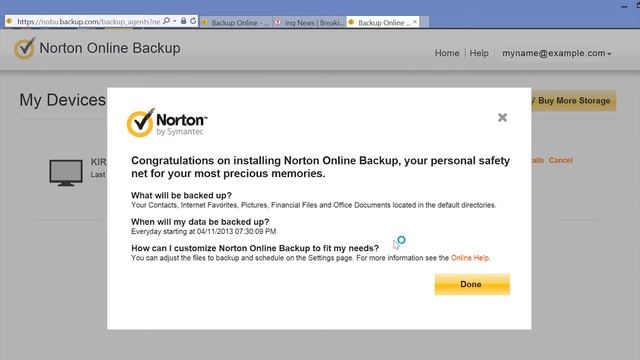The width and height of the screenshot is (640, 360).
Task: Go to Home in the page header
Action: click(x=447, y=53)
